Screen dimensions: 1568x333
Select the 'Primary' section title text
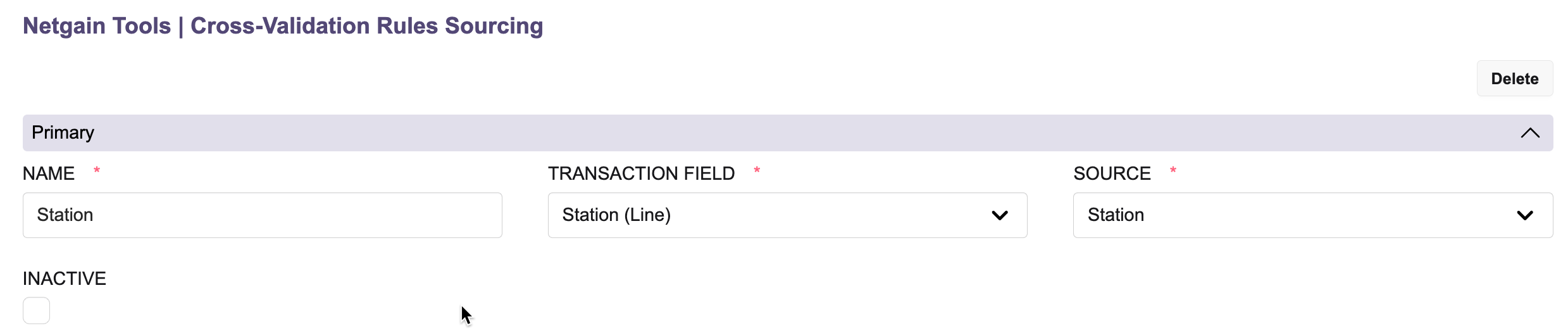click(63, 132)
